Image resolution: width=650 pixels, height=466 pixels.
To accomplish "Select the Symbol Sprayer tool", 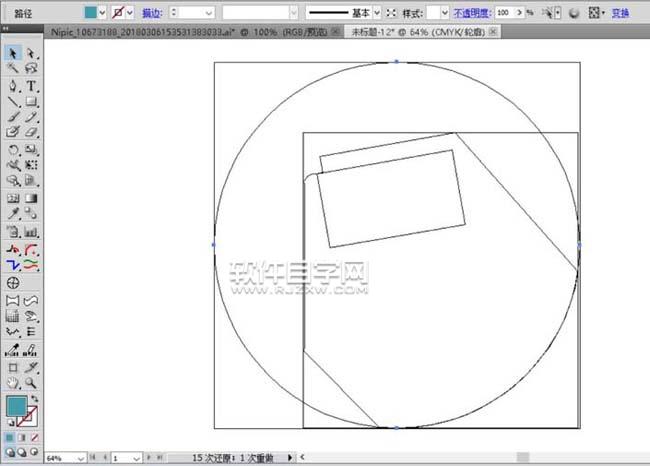I will (13, 231).
